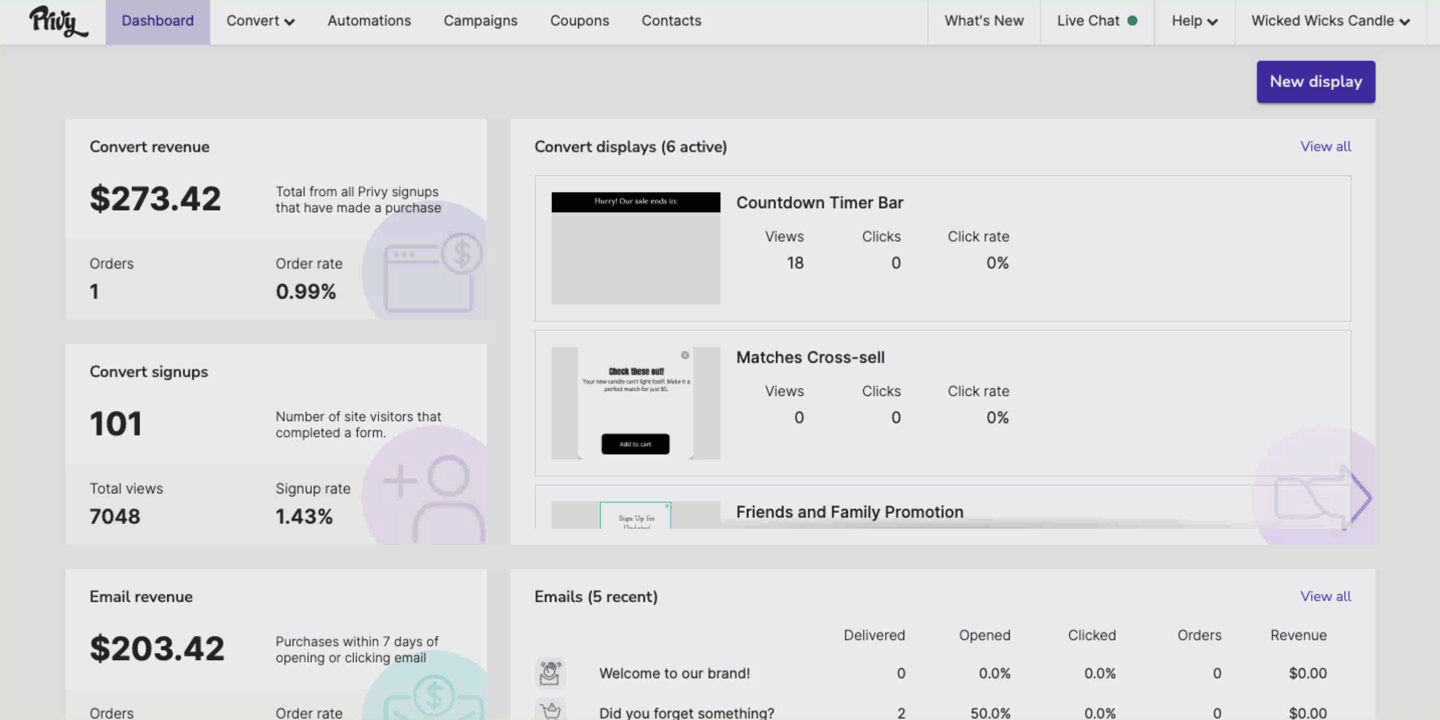Open the welcome email envelope icon
1440x720 pixels.
[x=549, y=673]
